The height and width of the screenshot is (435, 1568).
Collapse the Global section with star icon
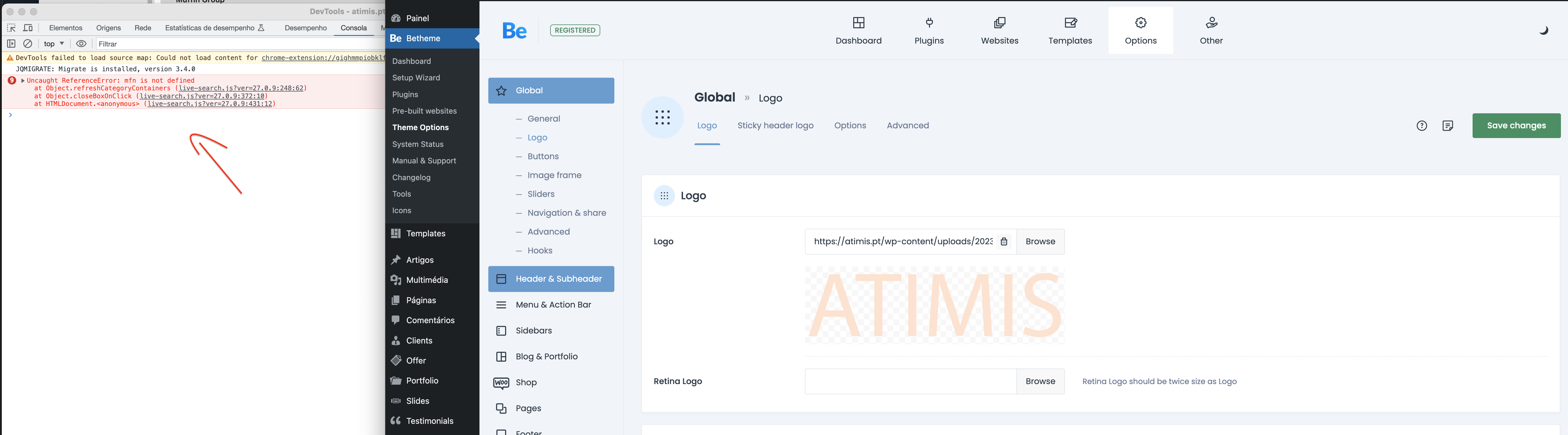(551, 91)
